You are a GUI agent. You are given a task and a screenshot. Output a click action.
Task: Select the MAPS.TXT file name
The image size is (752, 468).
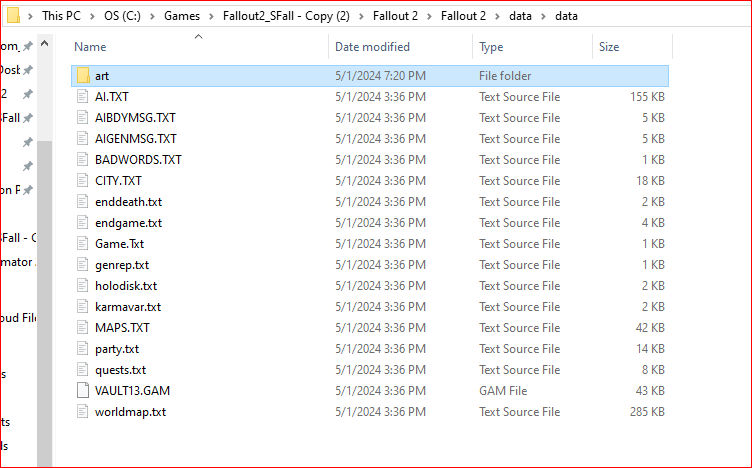[x=122, y=328]
